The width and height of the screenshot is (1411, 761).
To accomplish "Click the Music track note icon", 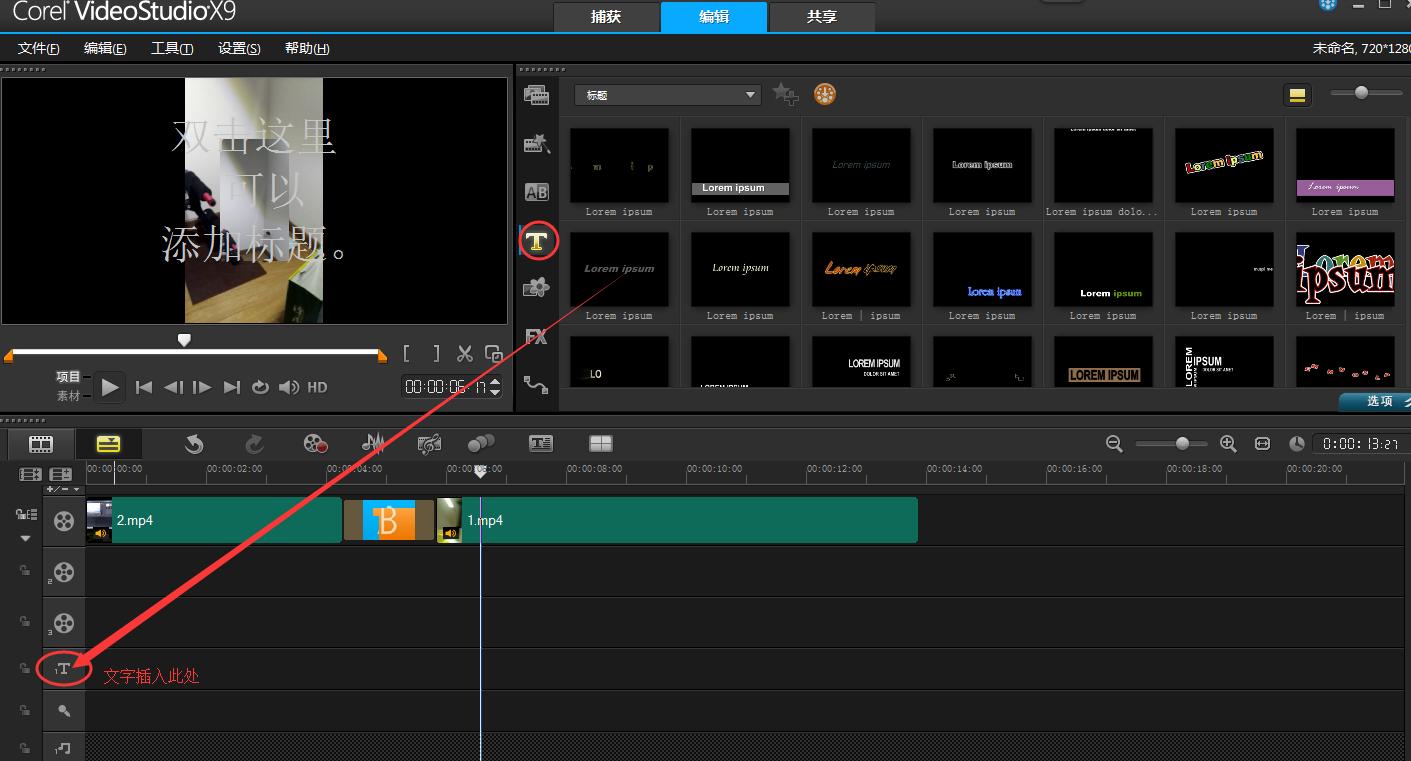I will [64, 748].
